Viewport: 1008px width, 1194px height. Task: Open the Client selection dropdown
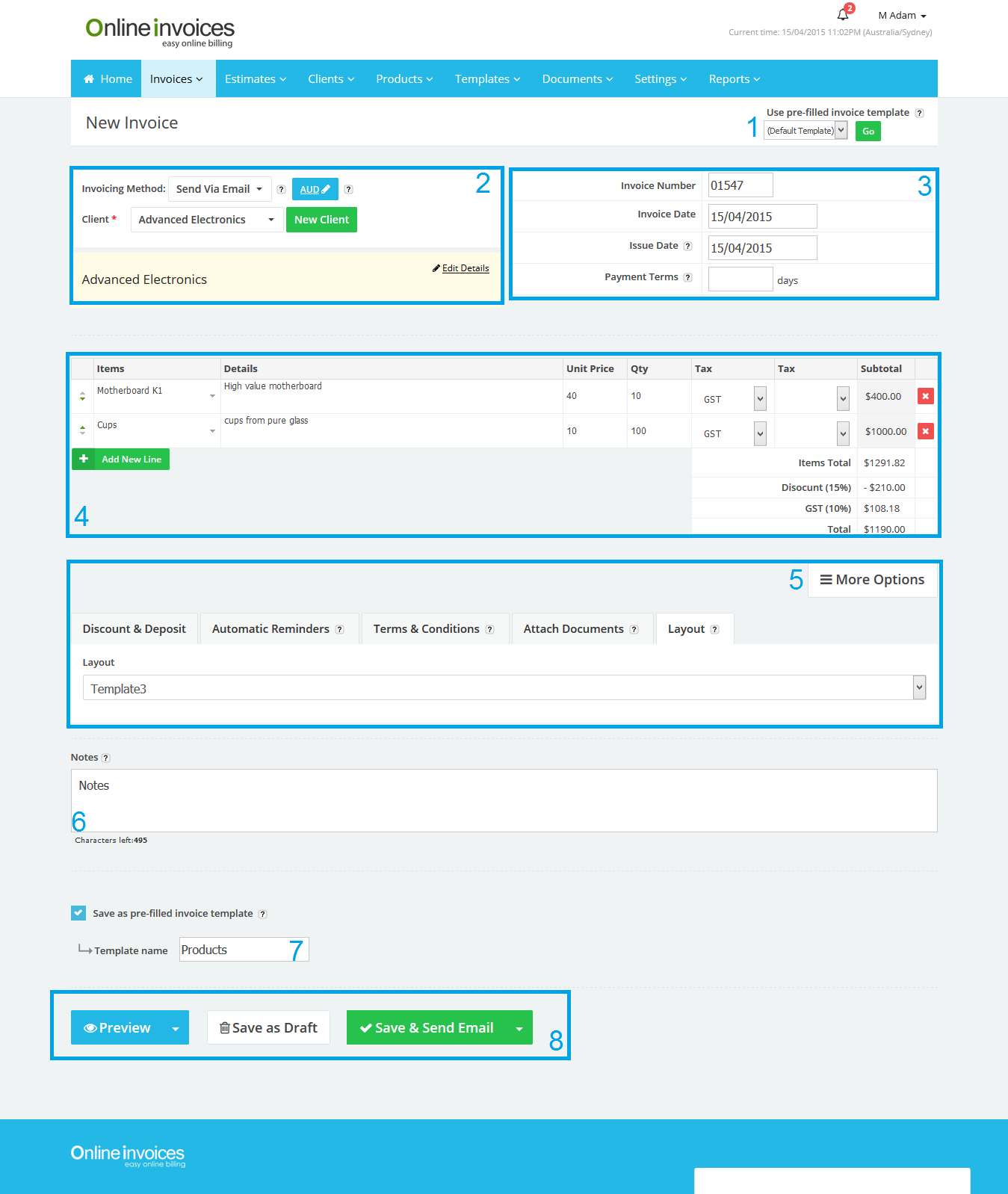coord(206,220)
